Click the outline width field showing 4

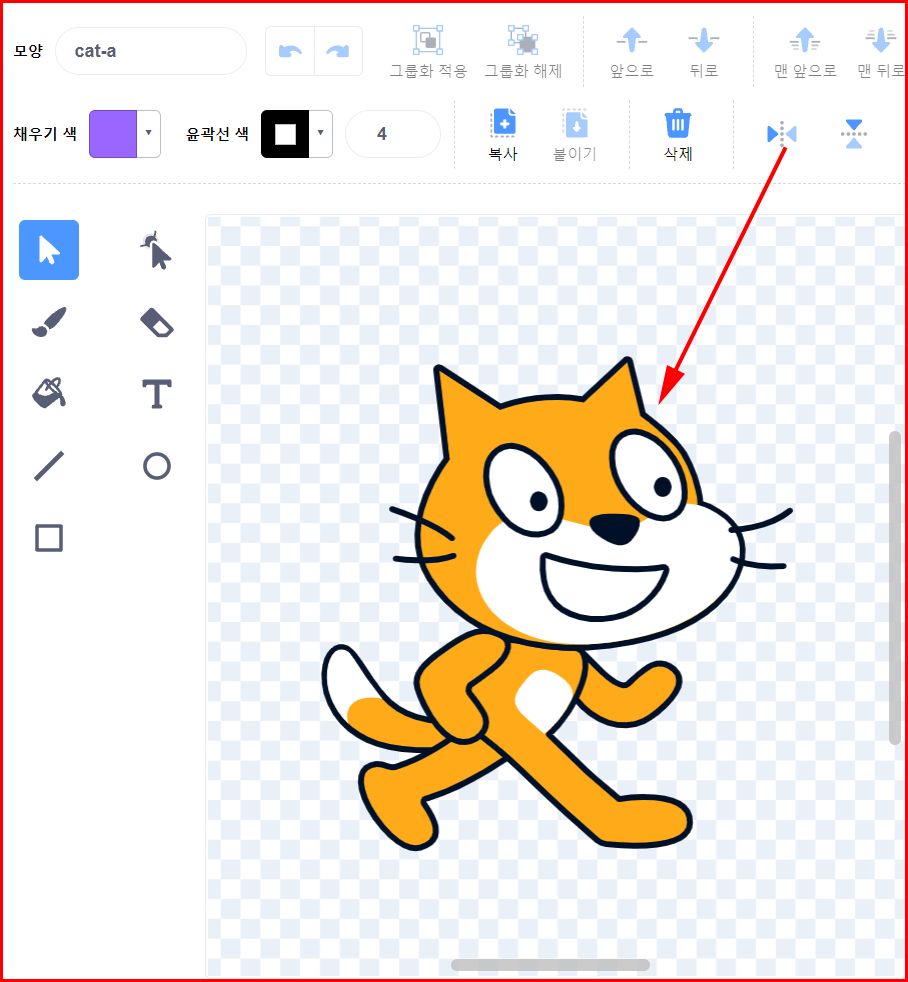393,133
